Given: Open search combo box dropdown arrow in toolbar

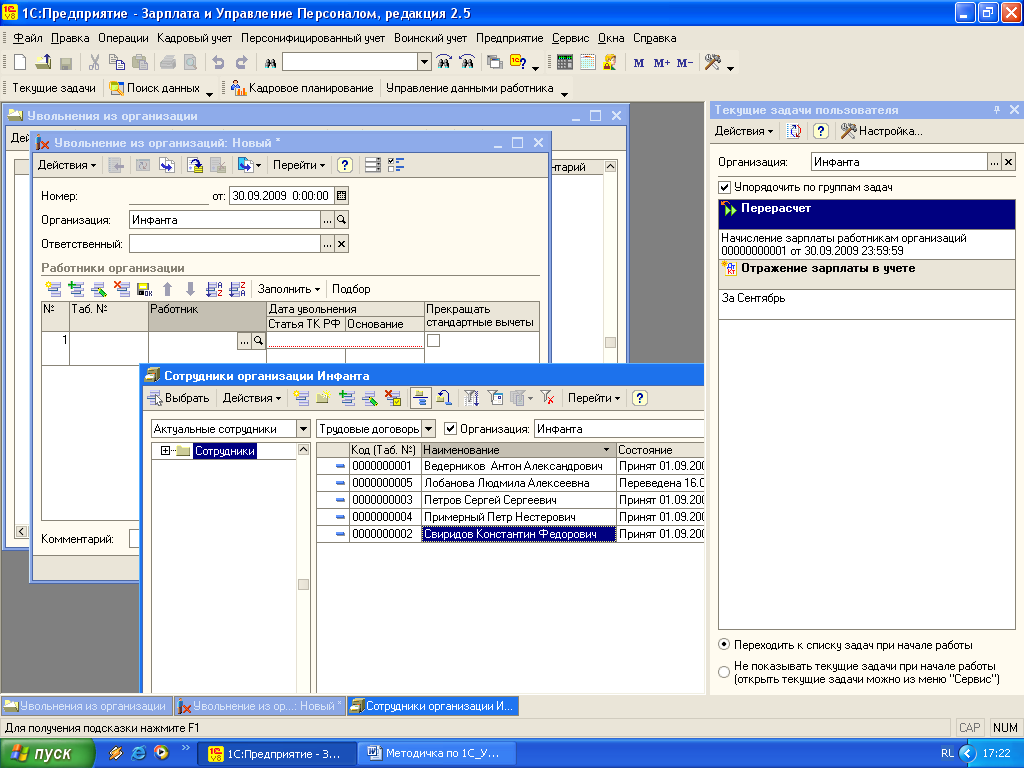Looking at the screenshot, I should 424,62.
